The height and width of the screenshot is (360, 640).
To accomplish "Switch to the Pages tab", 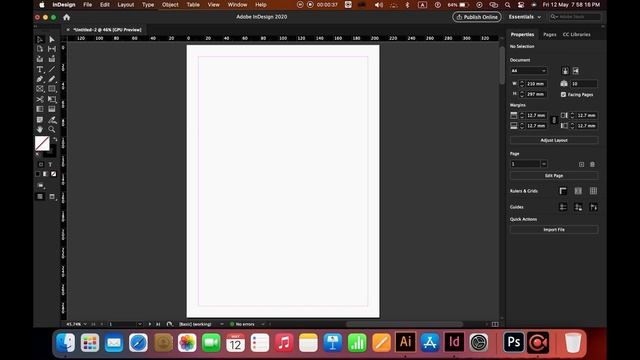I will point(549,35).
